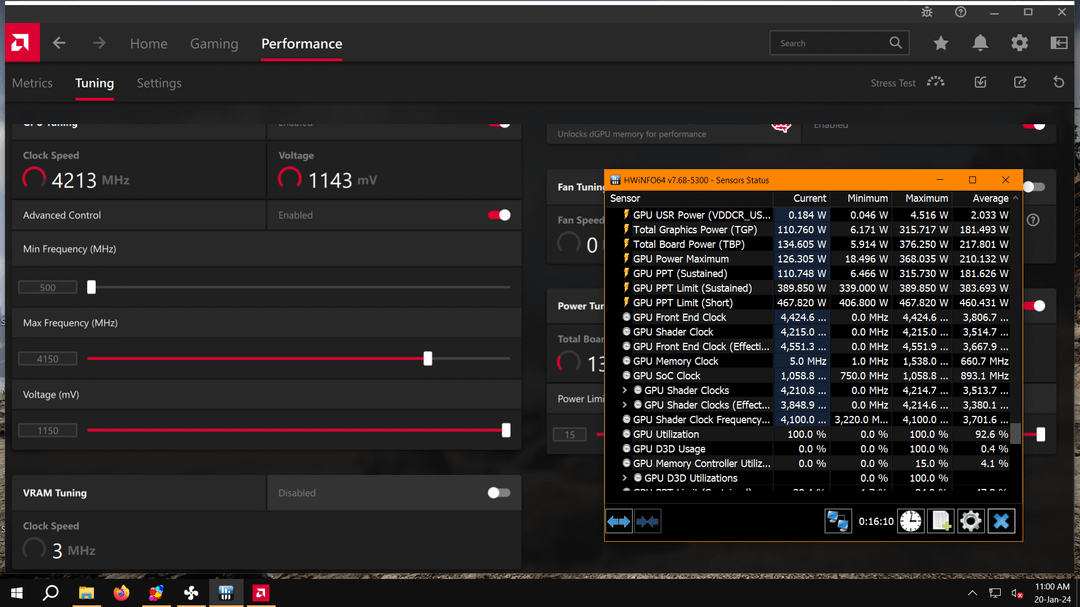Switch to the Metrics tab
The image size is (1080, 607).
pyautogui.click(x=32, y=83)
